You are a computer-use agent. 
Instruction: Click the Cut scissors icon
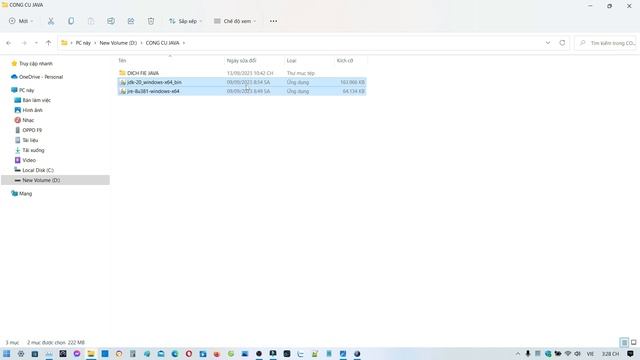pos(51,21)
